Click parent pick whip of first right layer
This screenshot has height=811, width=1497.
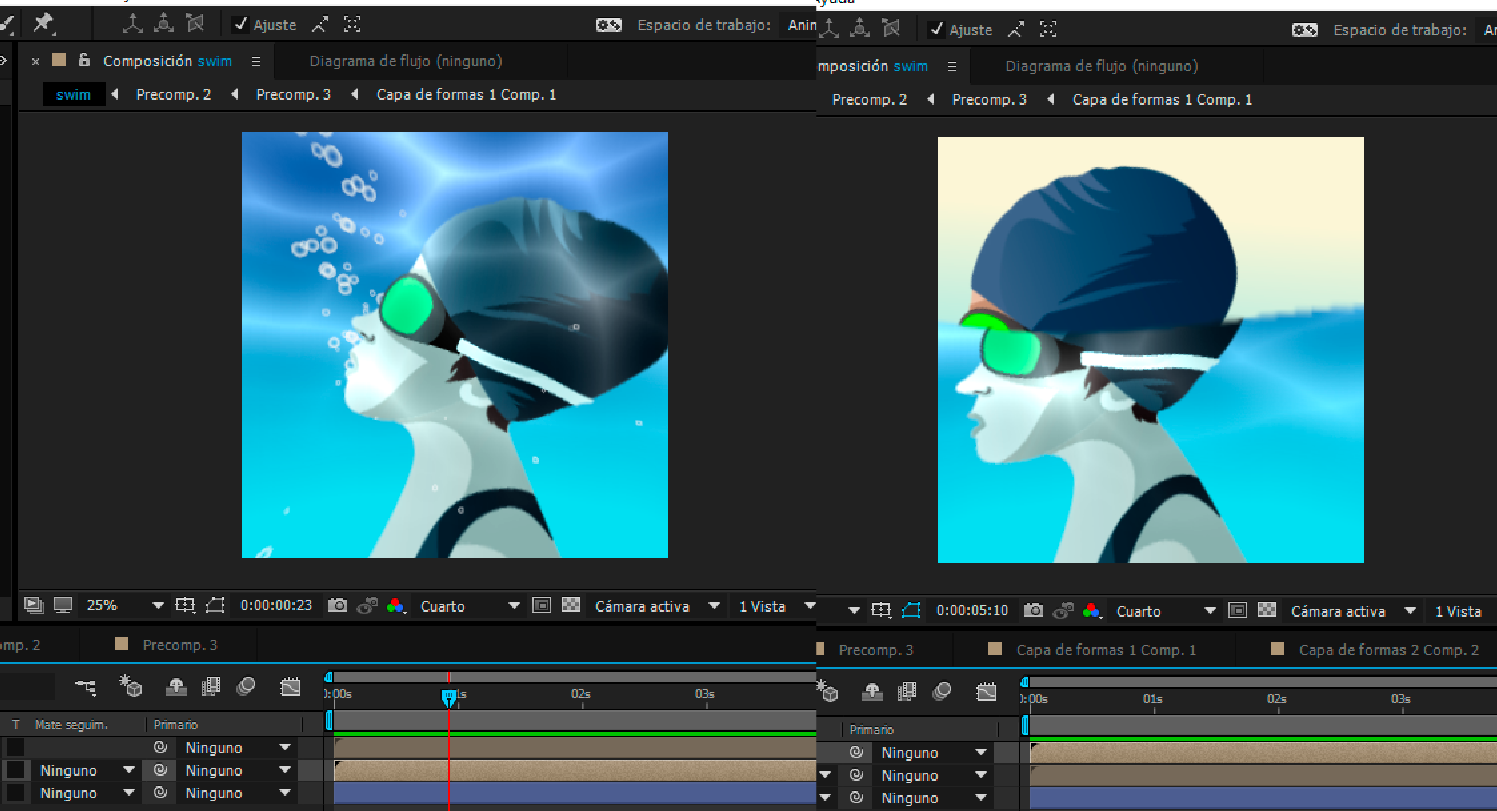[856, 752]
